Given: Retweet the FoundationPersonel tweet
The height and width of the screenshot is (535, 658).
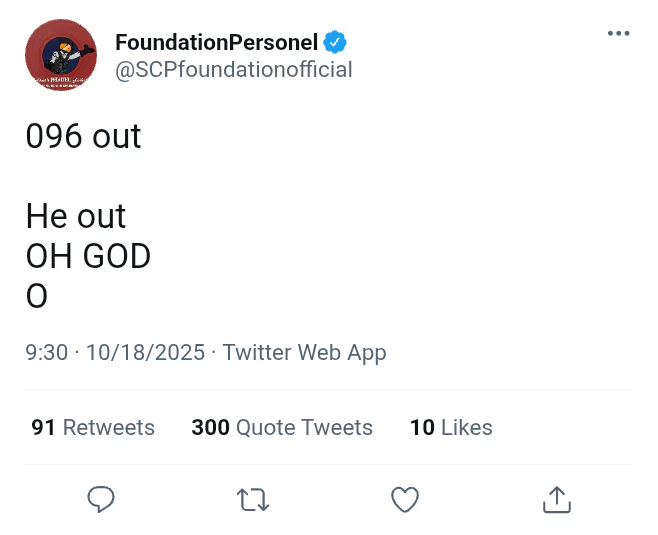Looking at the screenshot, I should click(253, 499).
